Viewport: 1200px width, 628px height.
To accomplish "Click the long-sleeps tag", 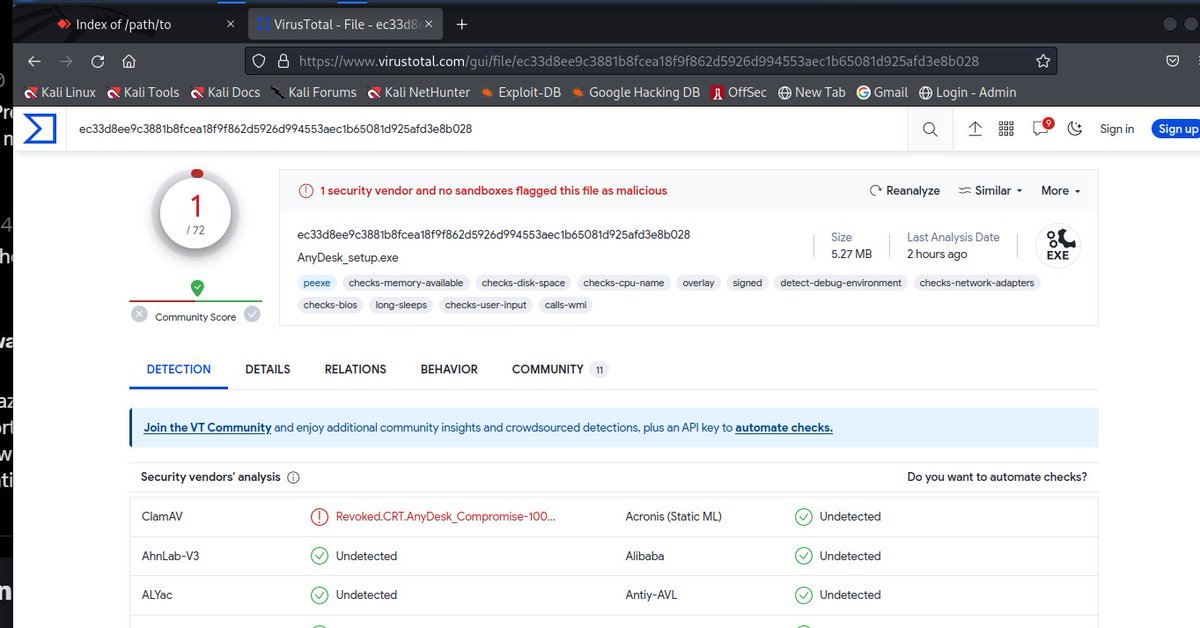I will (x=401, y=305).
